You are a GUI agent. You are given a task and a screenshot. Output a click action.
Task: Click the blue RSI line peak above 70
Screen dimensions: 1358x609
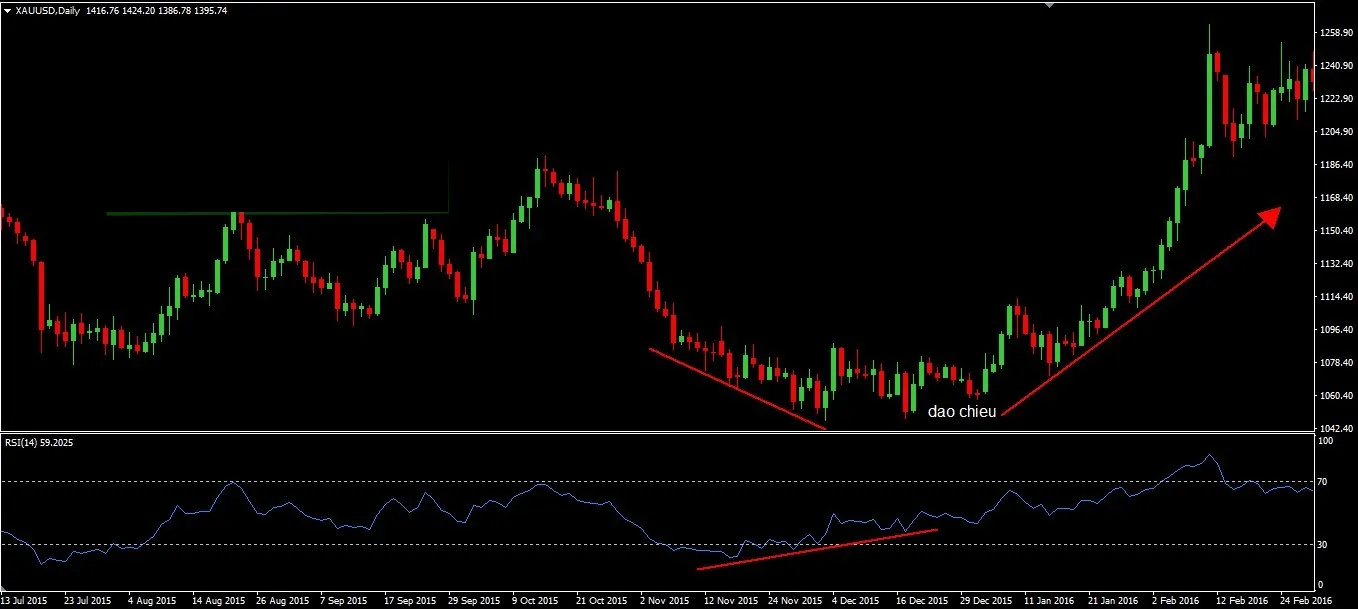[x=1210, y=456]
